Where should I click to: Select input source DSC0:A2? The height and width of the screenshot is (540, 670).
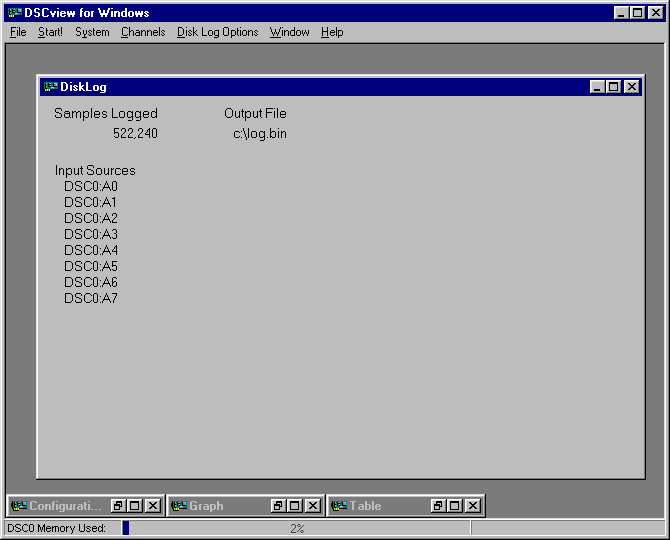(91, 218)
